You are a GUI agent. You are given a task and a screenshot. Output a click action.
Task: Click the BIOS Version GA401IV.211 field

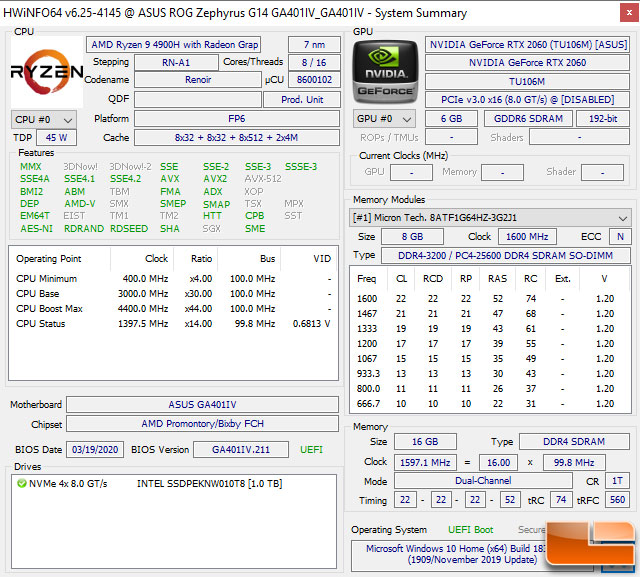(x=241, y=450)
